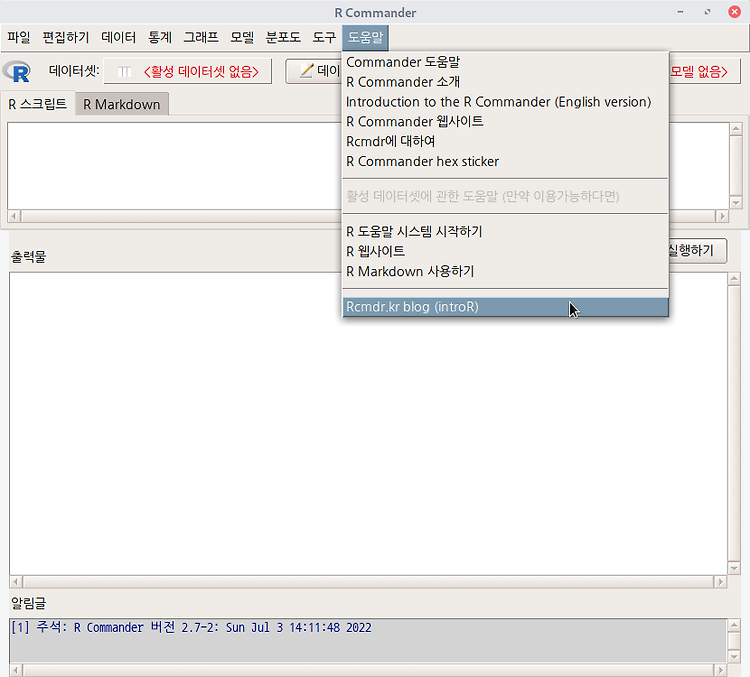The image size is (750, 677).
Task: Click the output pane down scroll arrow
Action: click(x=734, y=568)
